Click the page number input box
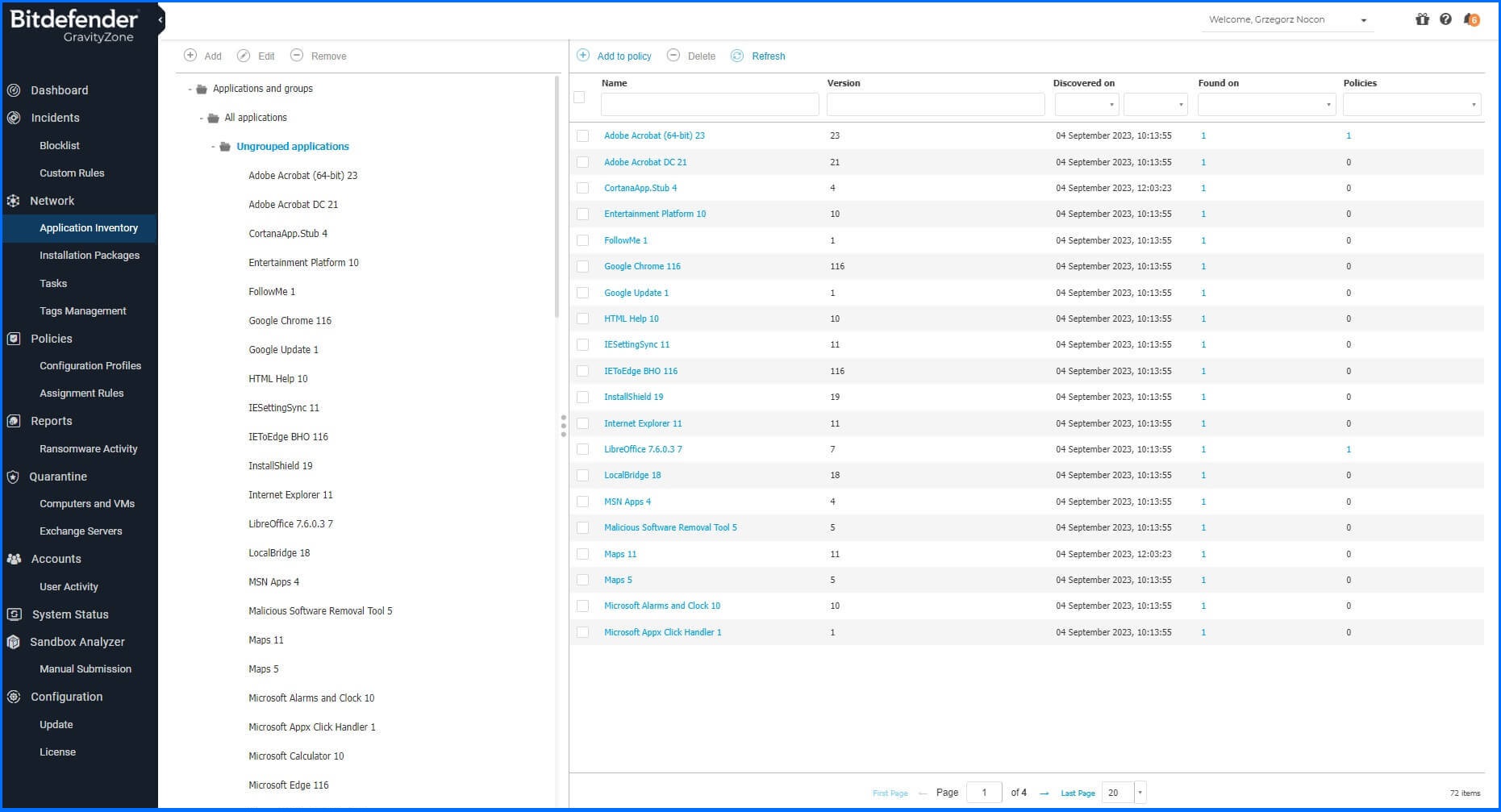The width and height of the screenshot is (1501, 812). (x=984, y=793)
